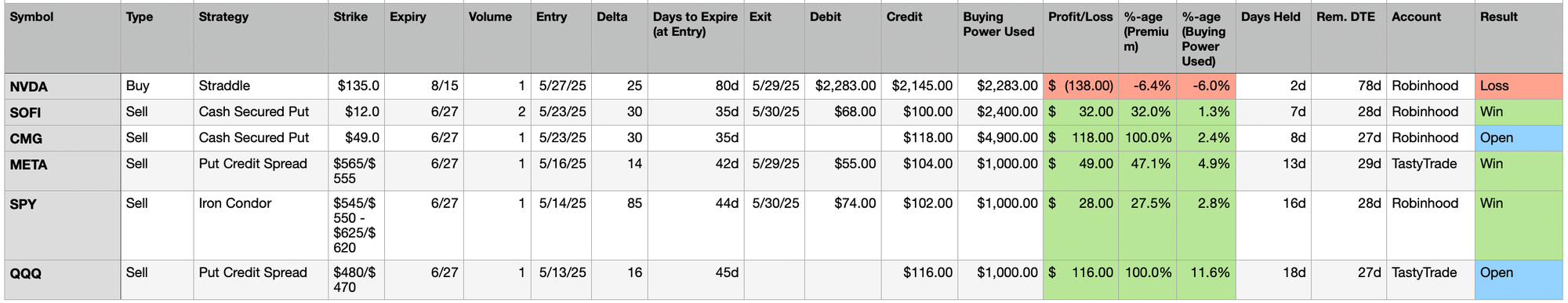This screenshot has width=1568, height=303.
Task: Select the SOFI row header cell
Action: (62, 112)
